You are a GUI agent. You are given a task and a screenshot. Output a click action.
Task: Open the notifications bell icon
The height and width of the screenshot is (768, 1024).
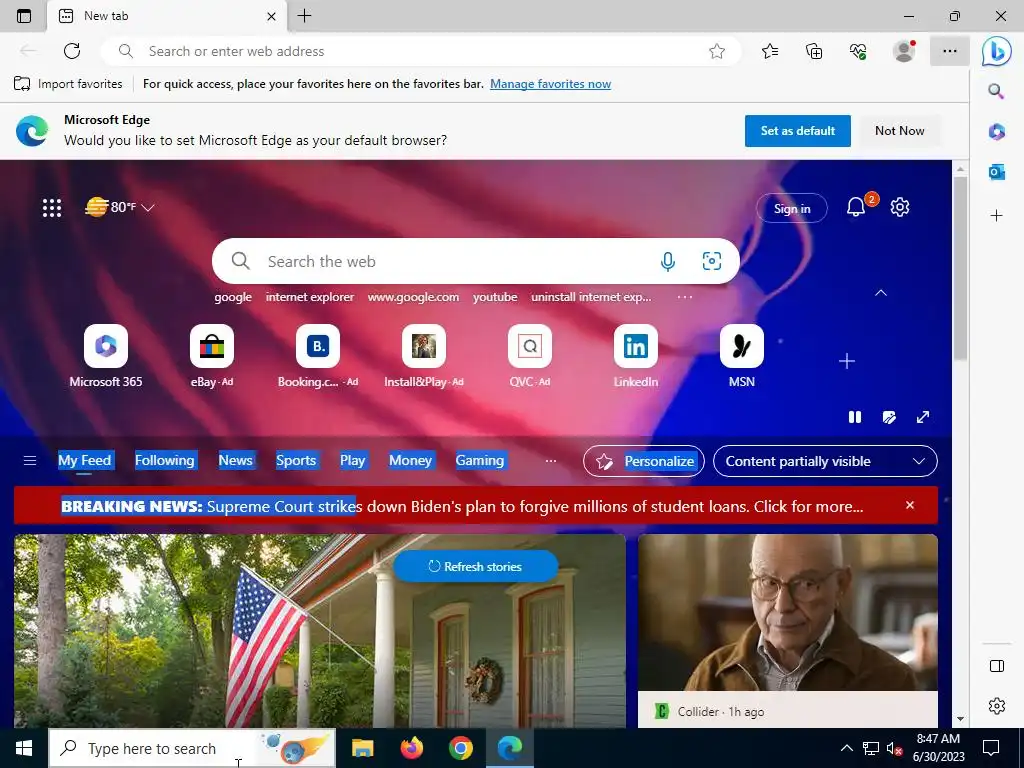(x=856, y=207)
